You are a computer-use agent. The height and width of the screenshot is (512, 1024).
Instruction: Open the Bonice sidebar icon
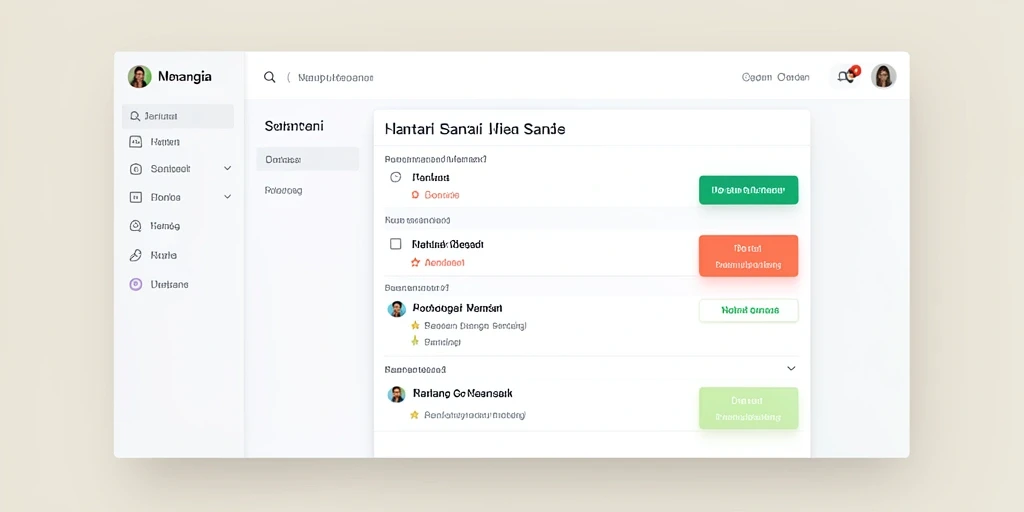135,197
